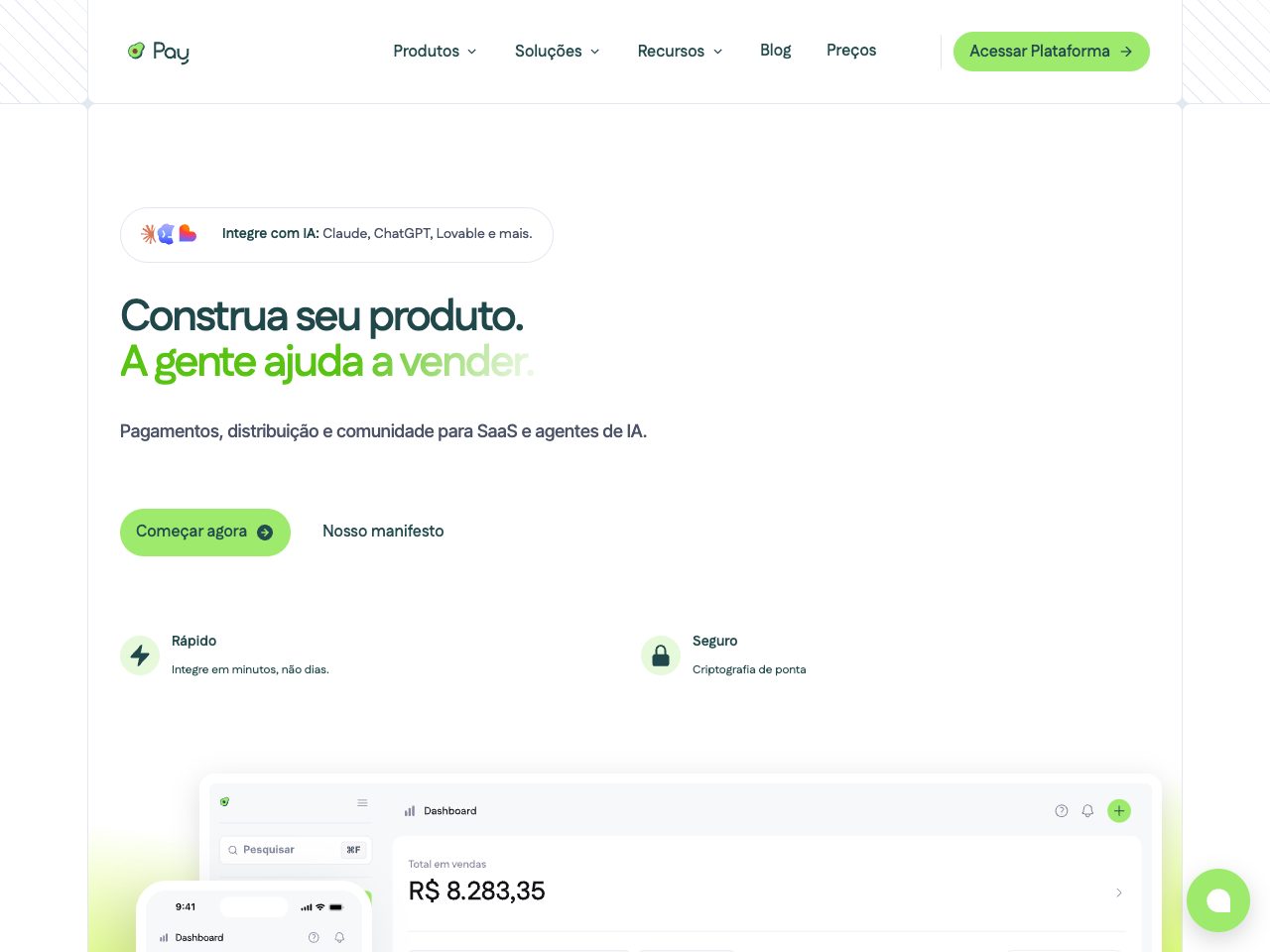Click the phone mockup bell icon
The image size is (1270, 952).
pyautogui.click(x=339, y=937)
